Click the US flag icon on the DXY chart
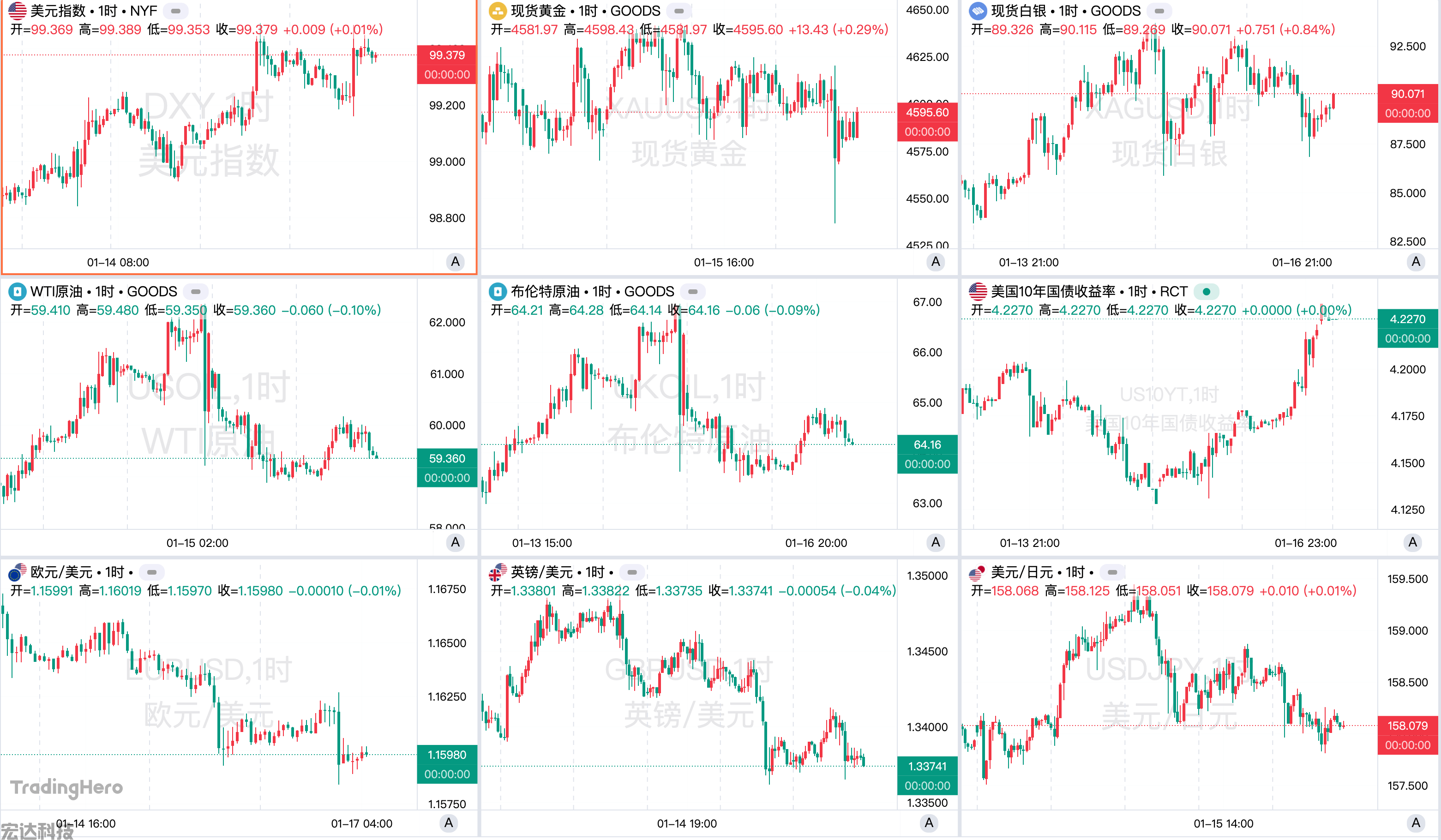1441x840 pixels. pos(17,11)
